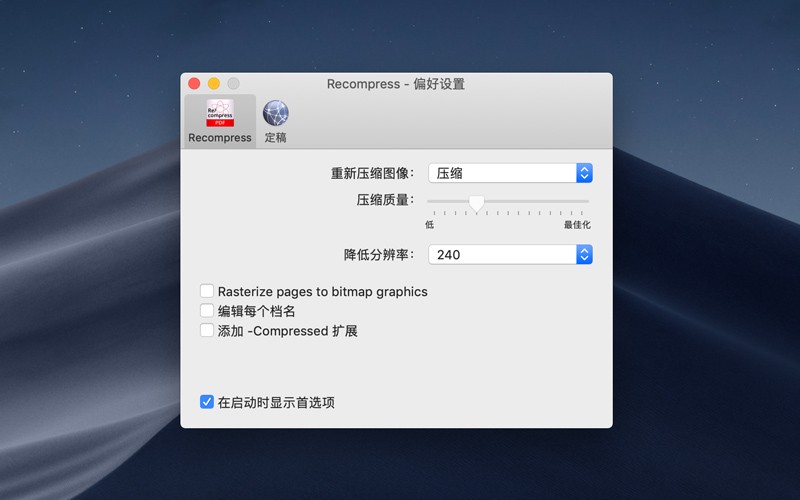Open the Recompress preferences tab

(220, 121)
